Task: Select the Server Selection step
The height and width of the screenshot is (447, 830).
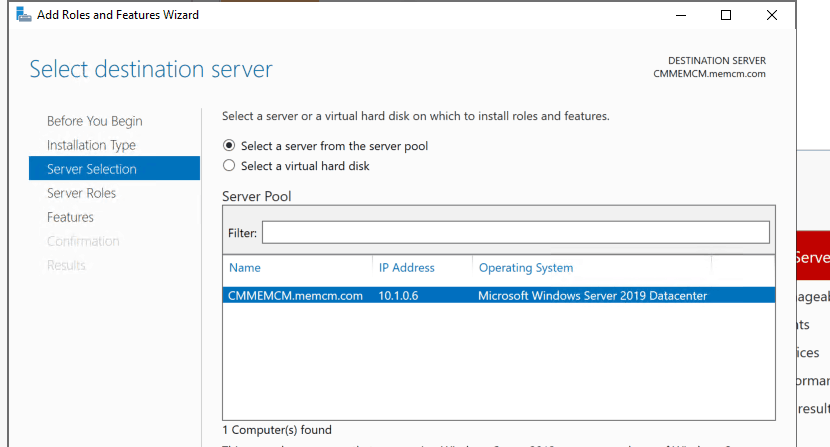Action: point(114,168)
